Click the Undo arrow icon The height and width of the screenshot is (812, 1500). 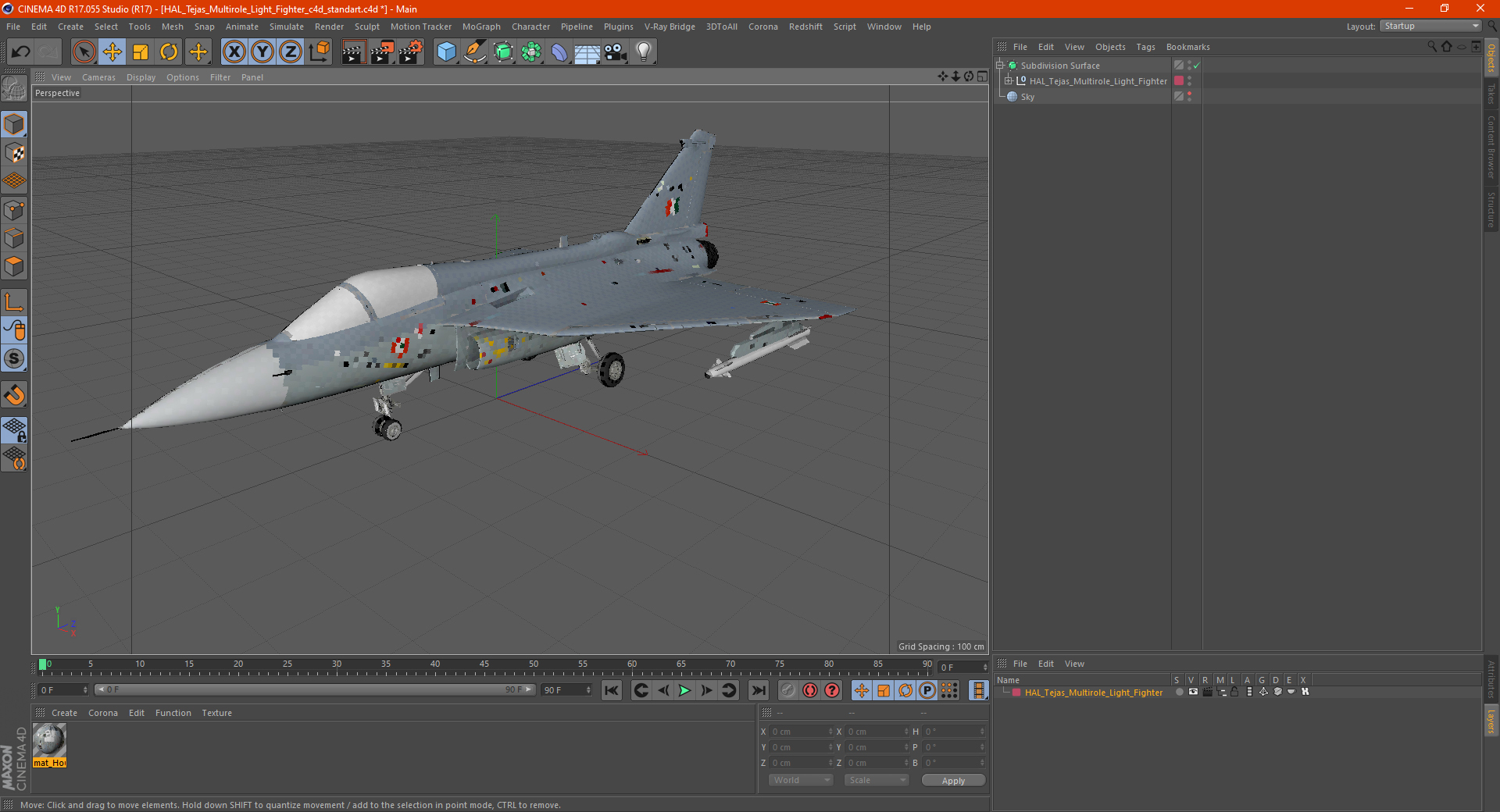tap(21, 52)
